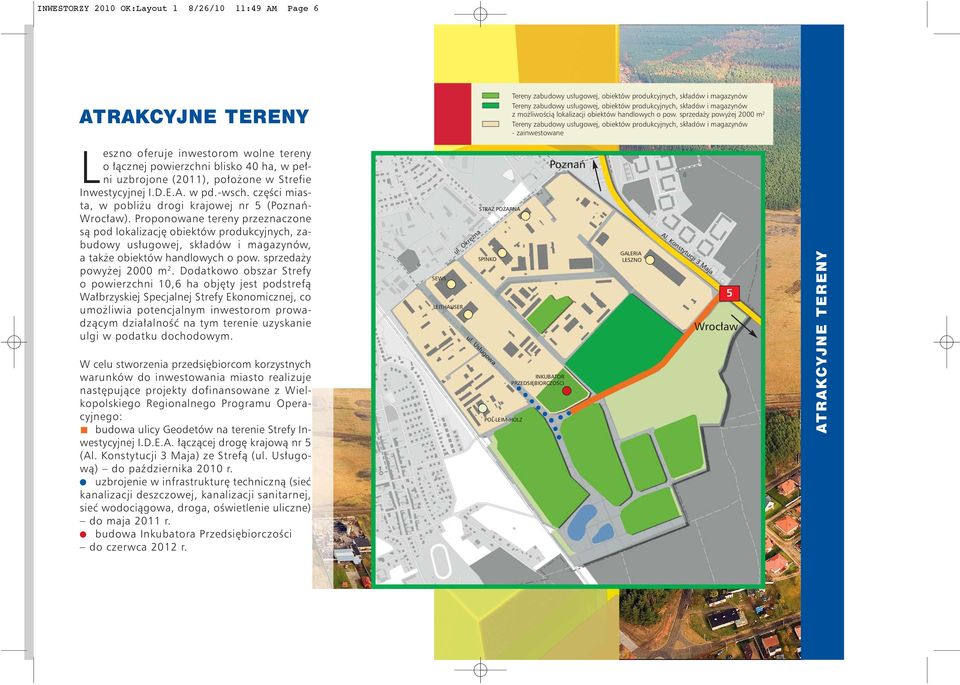Screen dimensions: 960x685
Task: Click legend line mentioning 'powyżej 2000 m²'
Action: 638,114
